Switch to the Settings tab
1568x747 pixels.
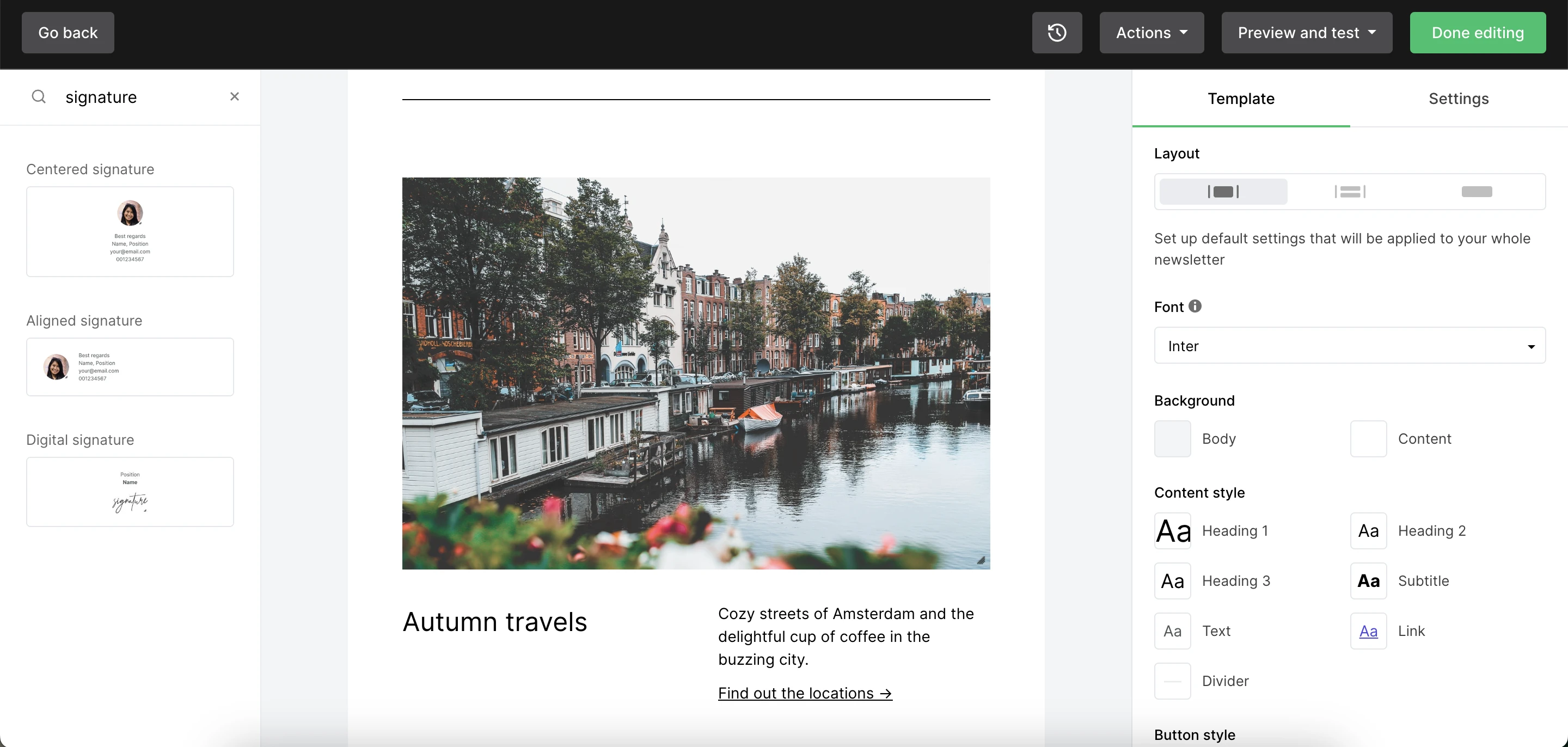[x=1458, y=99]
